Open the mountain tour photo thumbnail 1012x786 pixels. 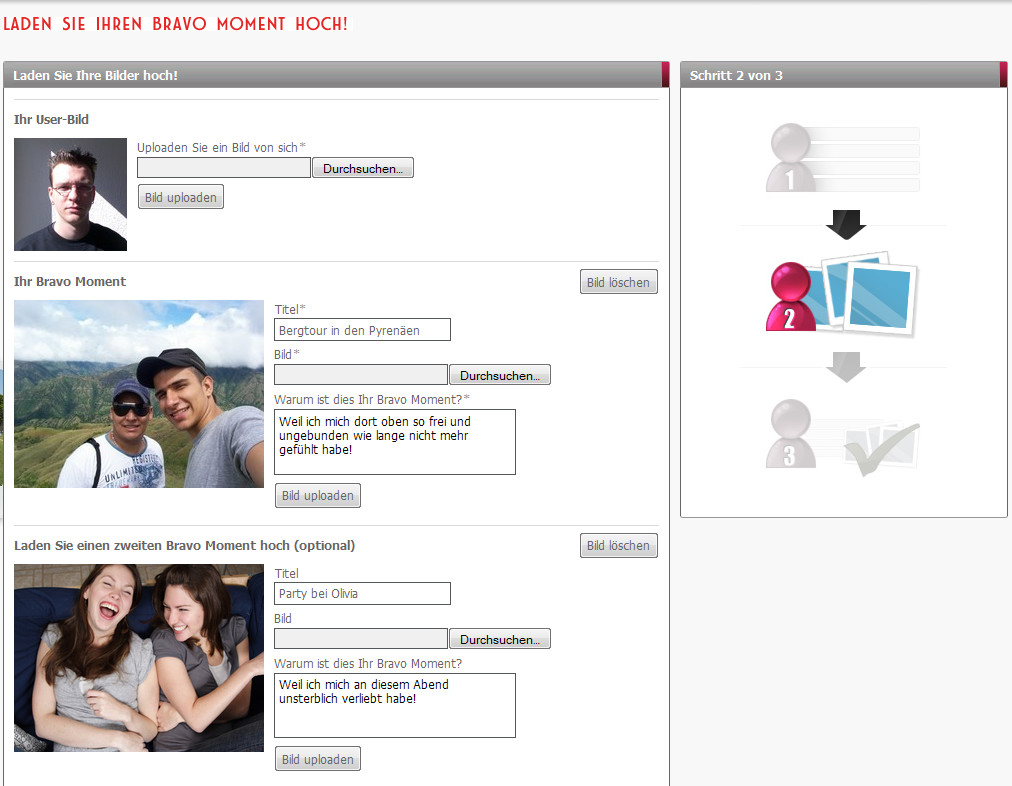click(139, 394)
